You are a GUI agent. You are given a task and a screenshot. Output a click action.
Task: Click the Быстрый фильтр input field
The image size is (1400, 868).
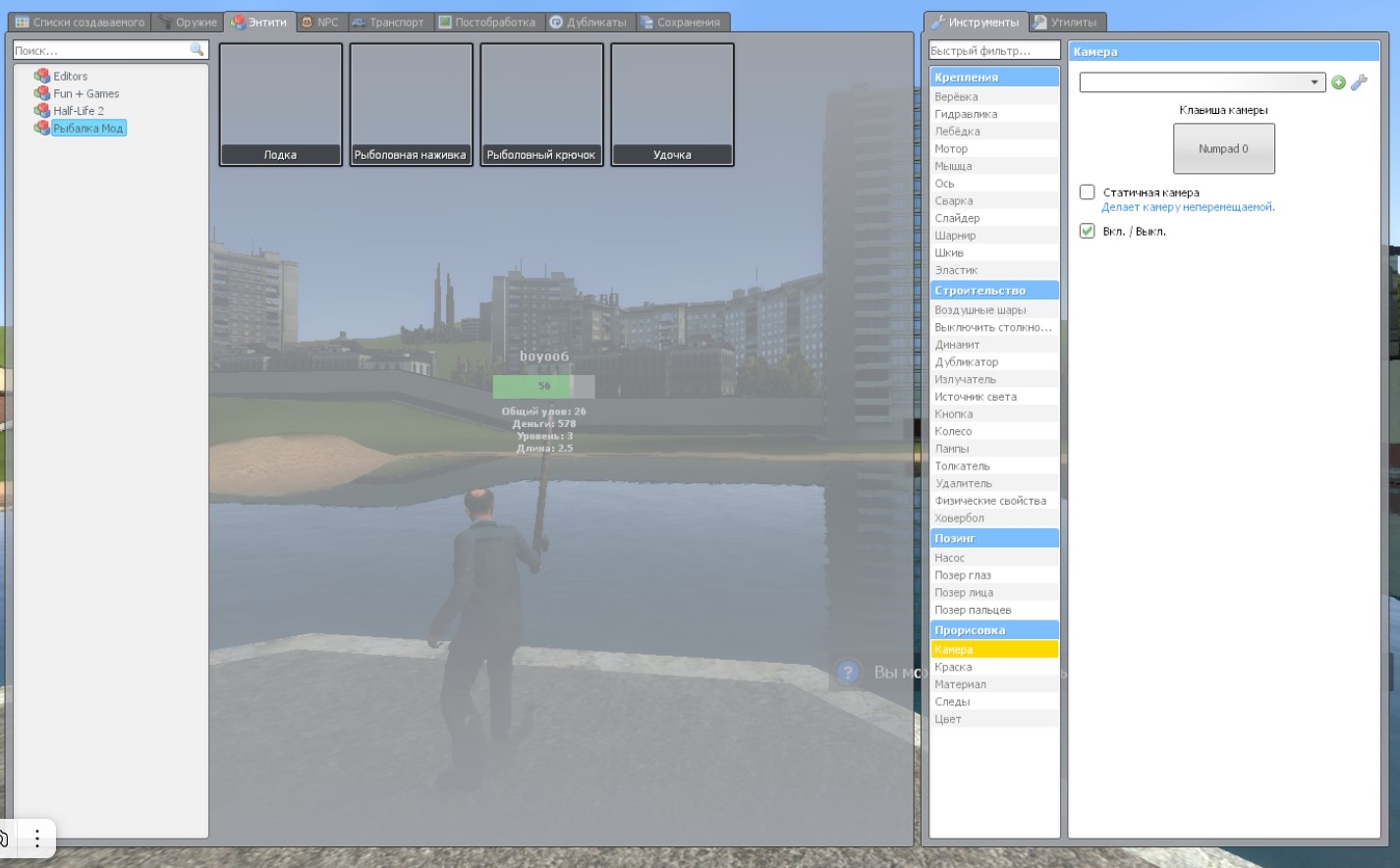(994, 50)
